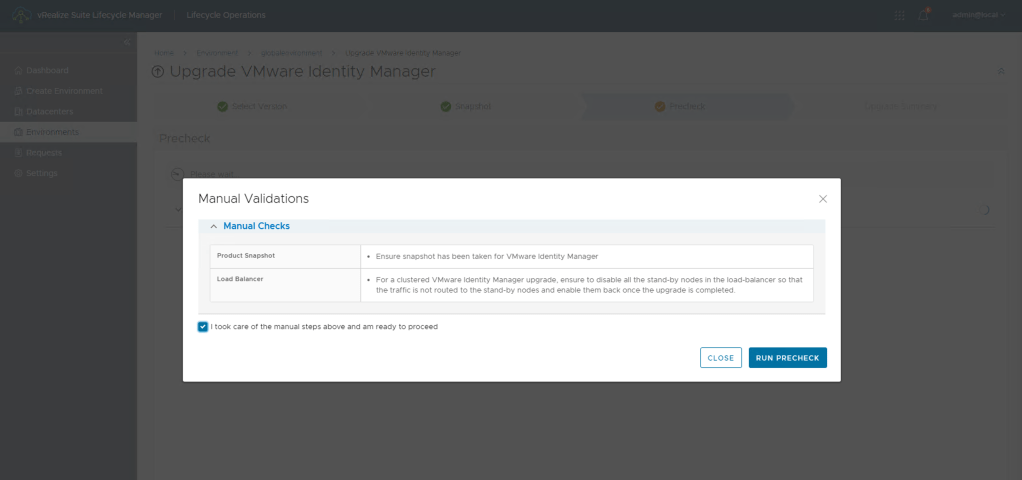Click the Settings gear icon in sidebar
1022x480 pixels.
pyautogui.click(x=18, y=173)
